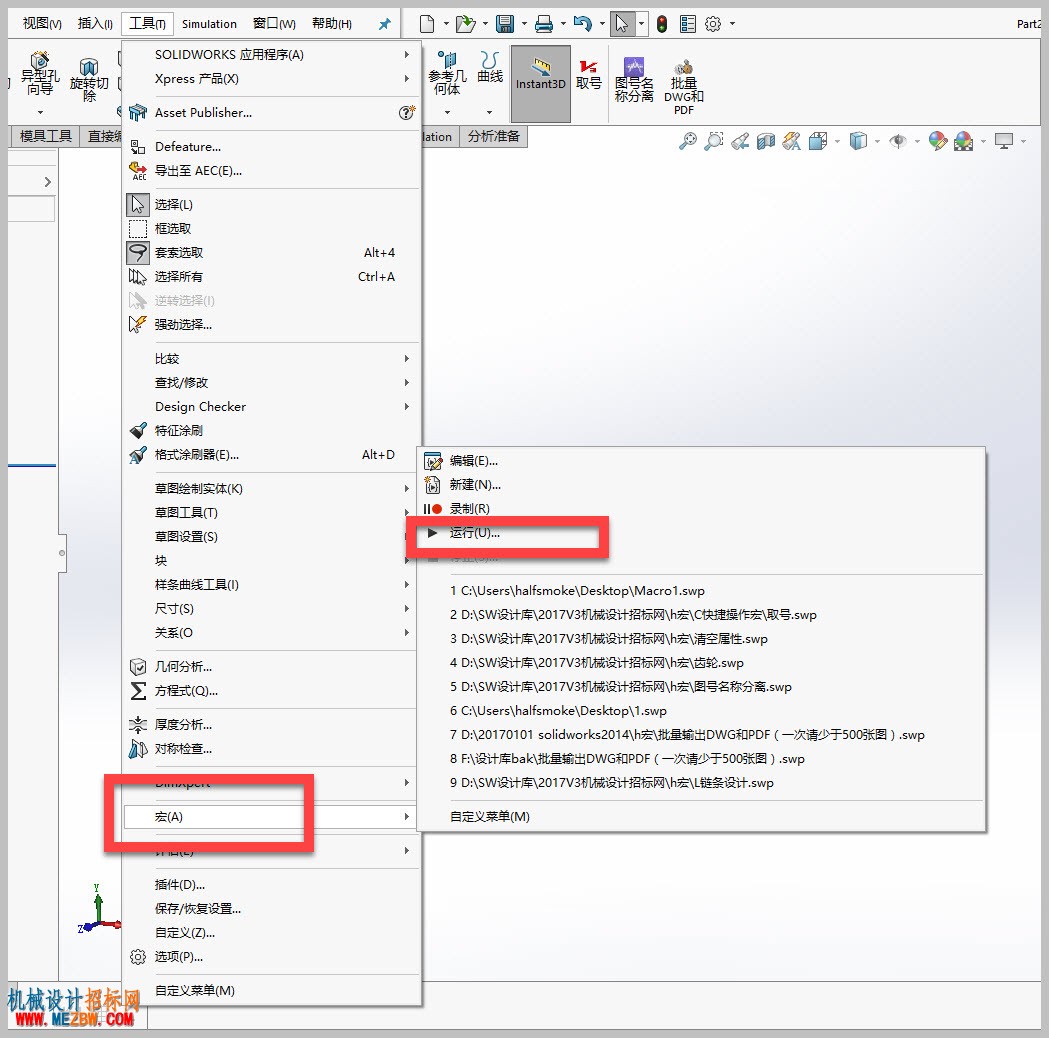Open the 窗口(W) menu
Screen dimensions: 1049x1038
(x=274, y=24)
